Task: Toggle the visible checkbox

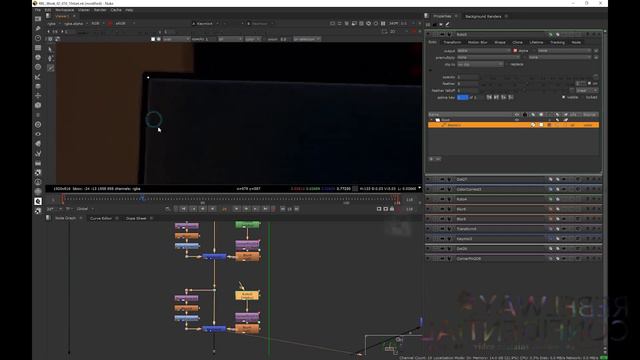Action: (564, 97)
